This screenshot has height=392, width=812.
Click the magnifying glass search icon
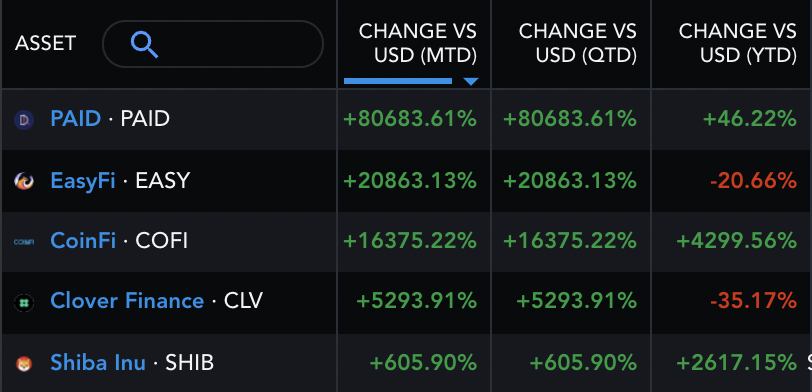(144, 45)
